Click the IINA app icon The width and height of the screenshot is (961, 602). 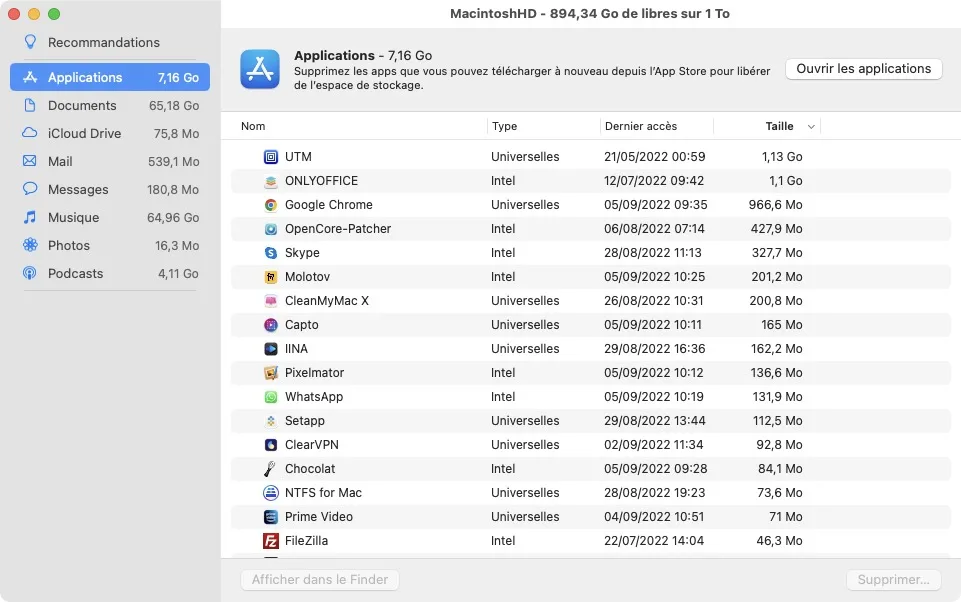pos(270,349)
